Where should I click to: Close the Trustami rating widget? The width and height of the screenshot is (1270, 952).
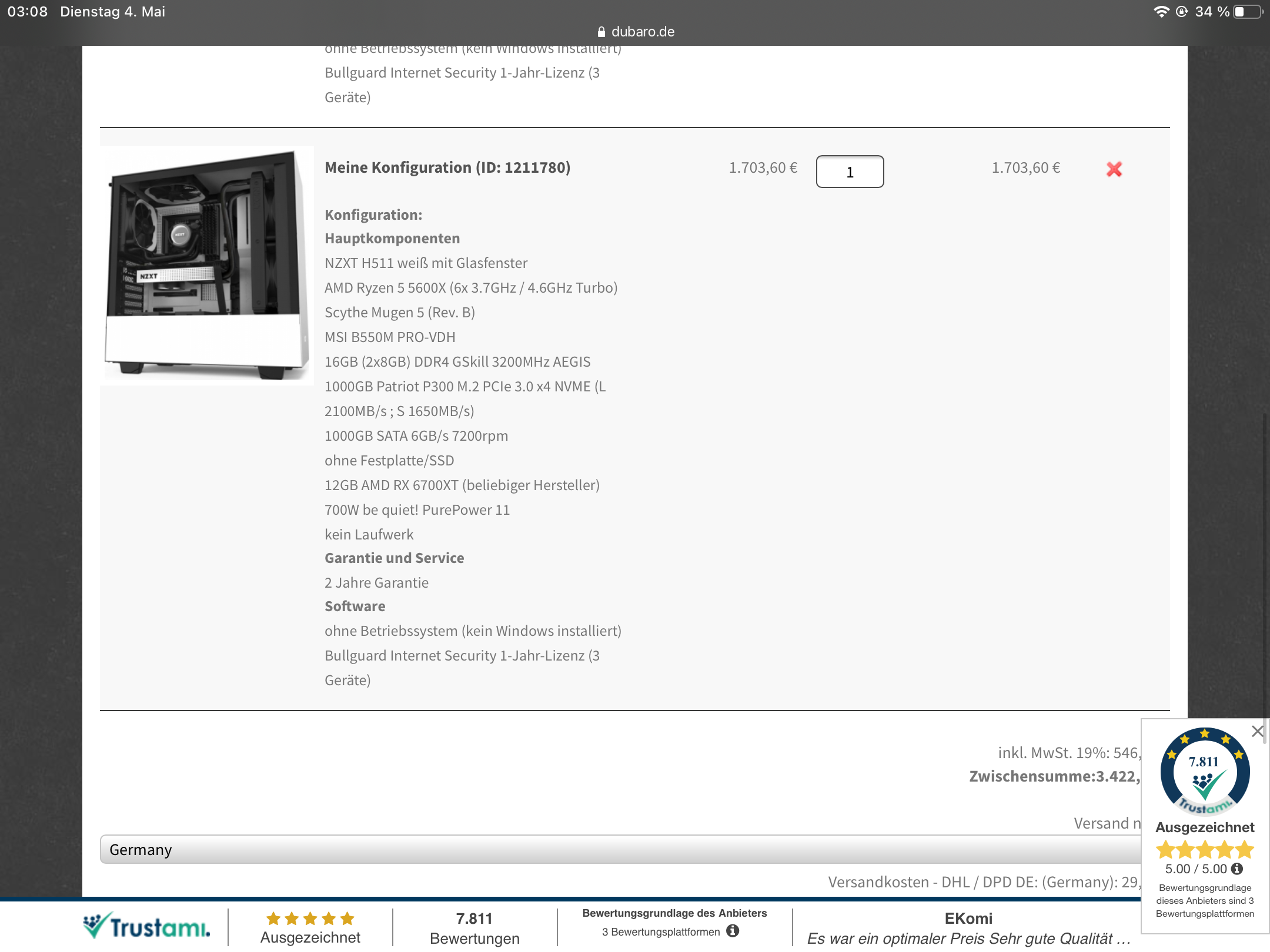pos(1257,731)
